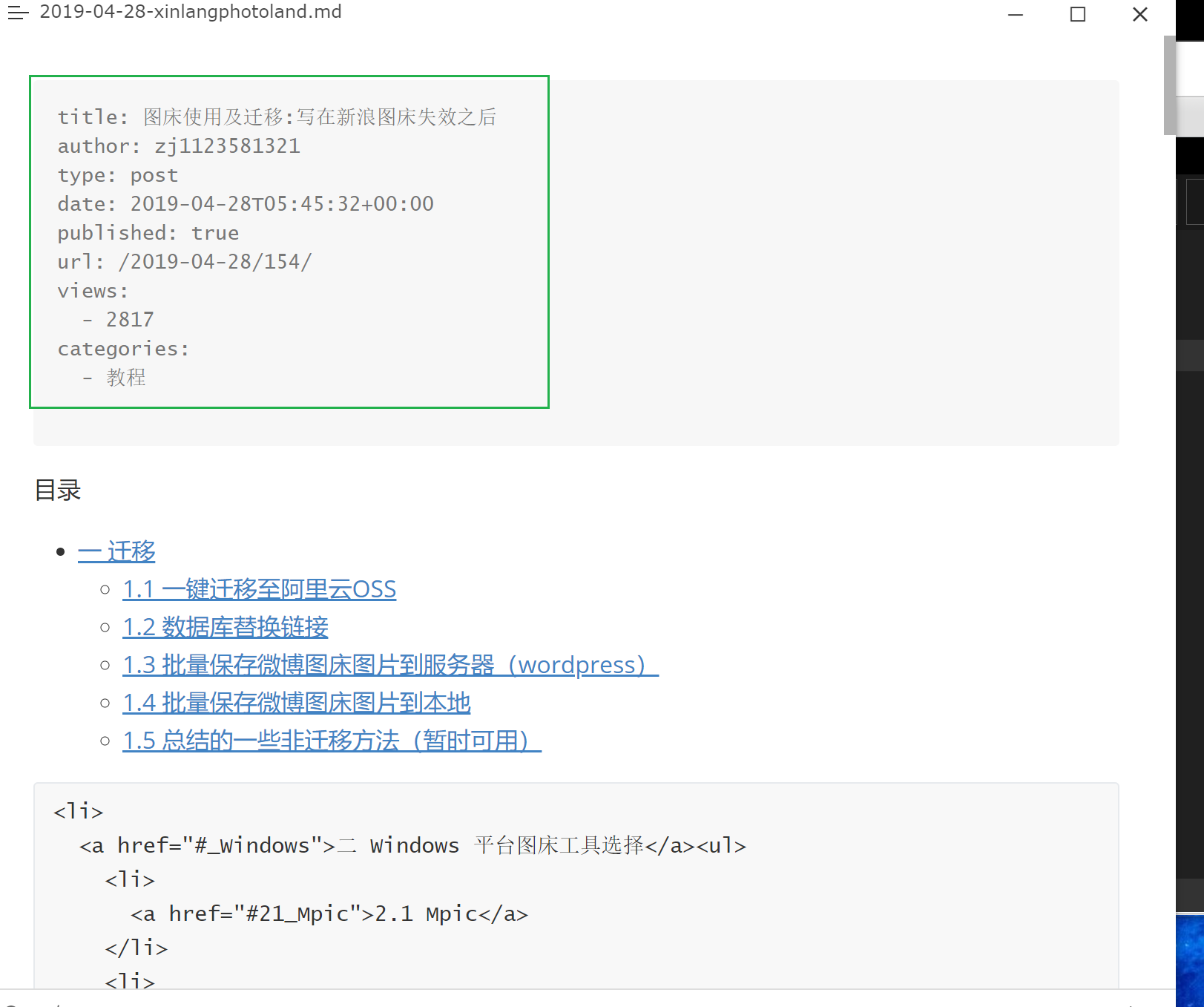The width and height of the screenshot is (1204, 1007).
Task: Click the views value 2817
Action: pyautogui.click(x=130, y=320)
